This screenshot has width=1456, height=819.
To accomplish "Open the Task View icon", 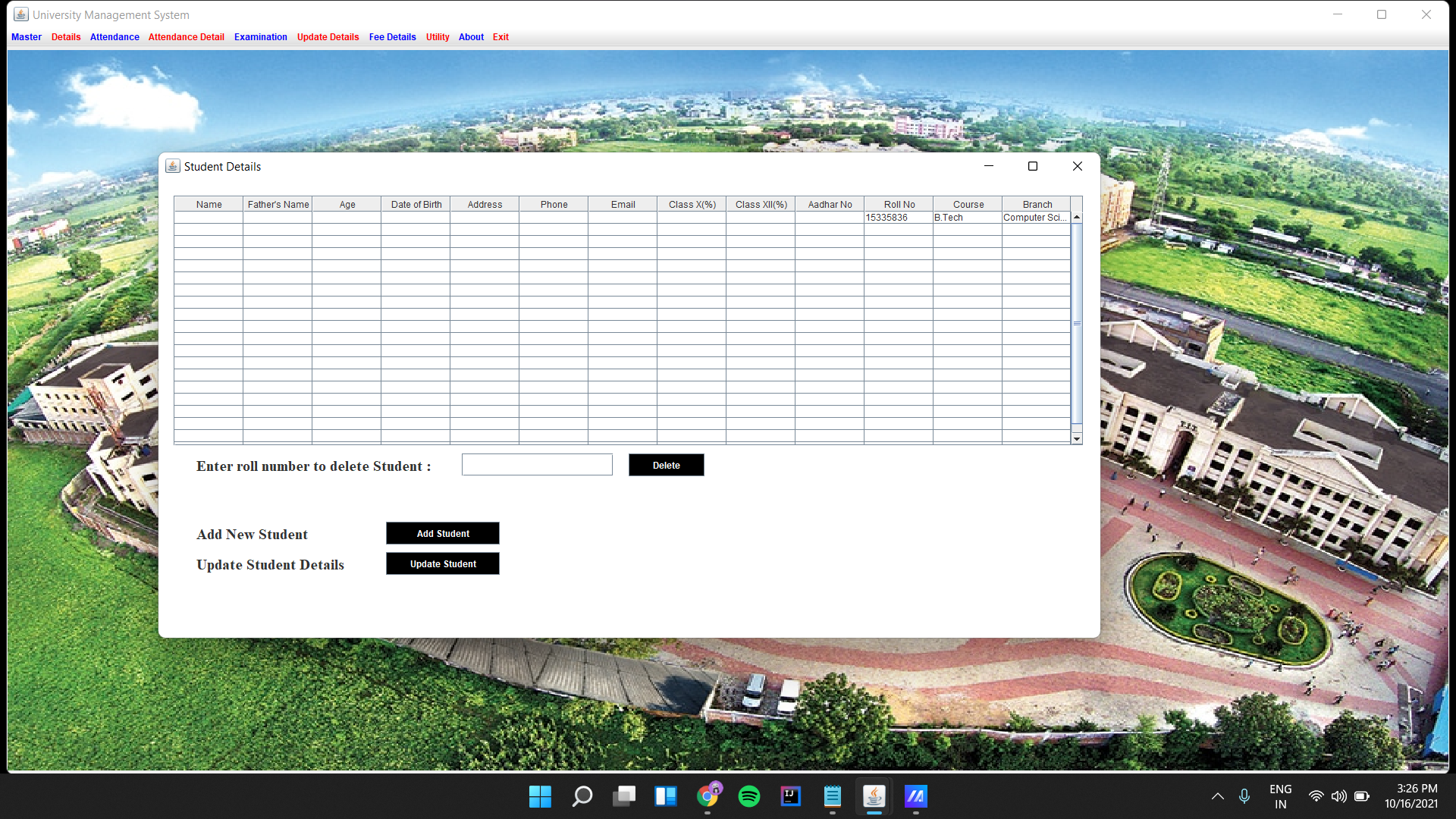I will 624,796.
